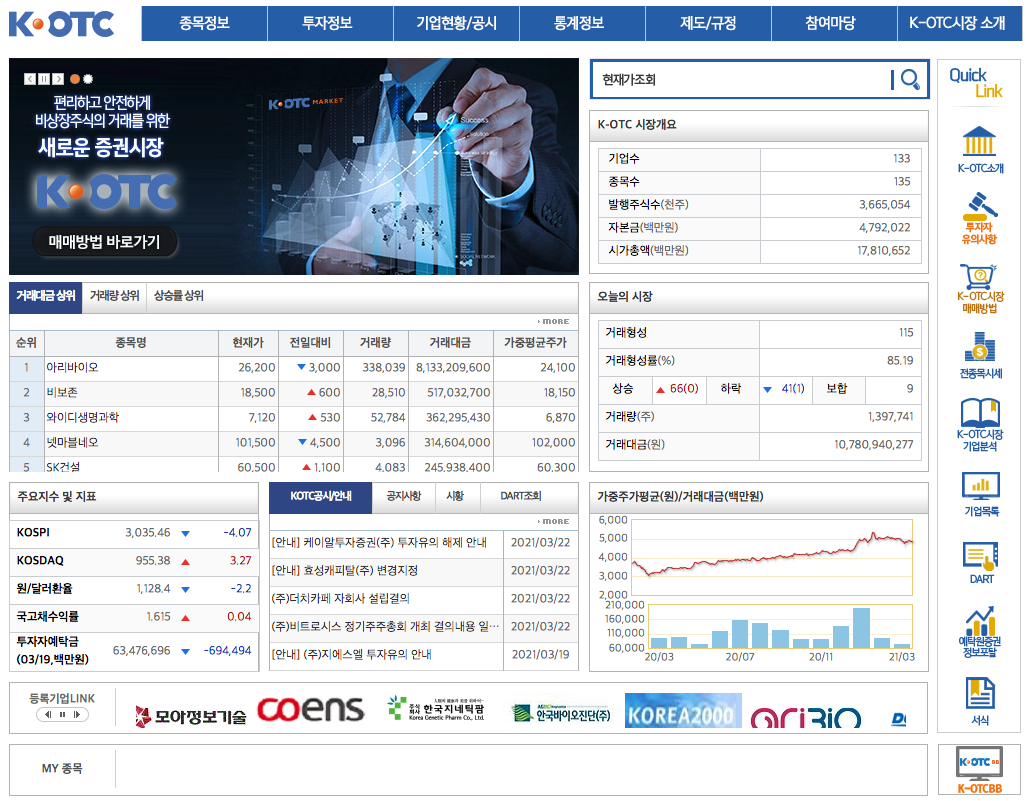Switch to the 상승률 상위 tab

179,296
